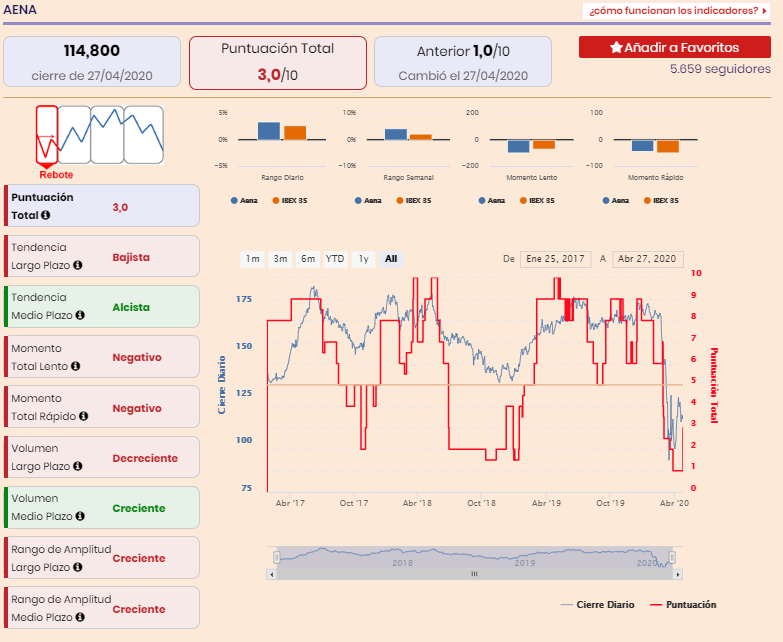Click left handle of chart navigator
Viewport: 783px width, 642px height.
277,557
